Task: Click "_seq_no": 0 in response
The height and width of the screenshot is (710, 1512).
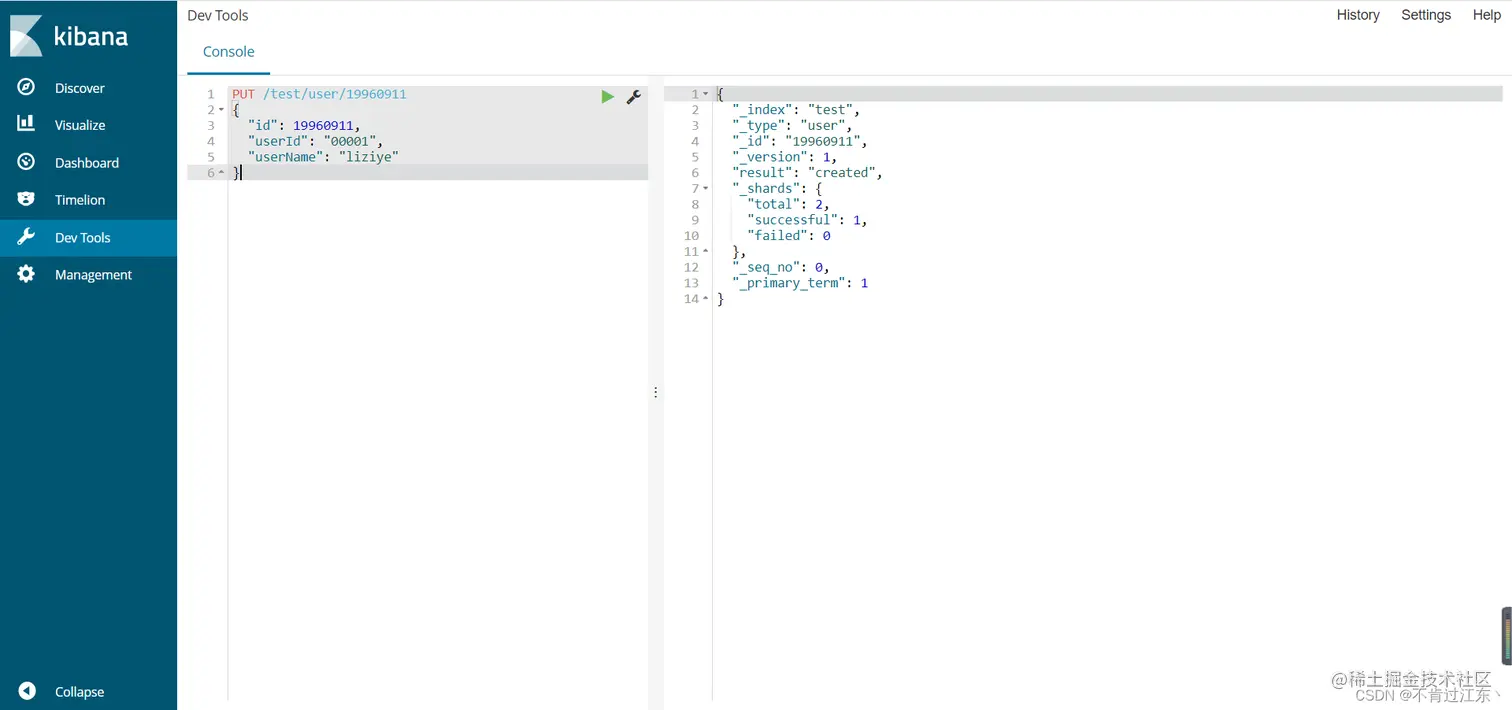Action: [780, 267]
